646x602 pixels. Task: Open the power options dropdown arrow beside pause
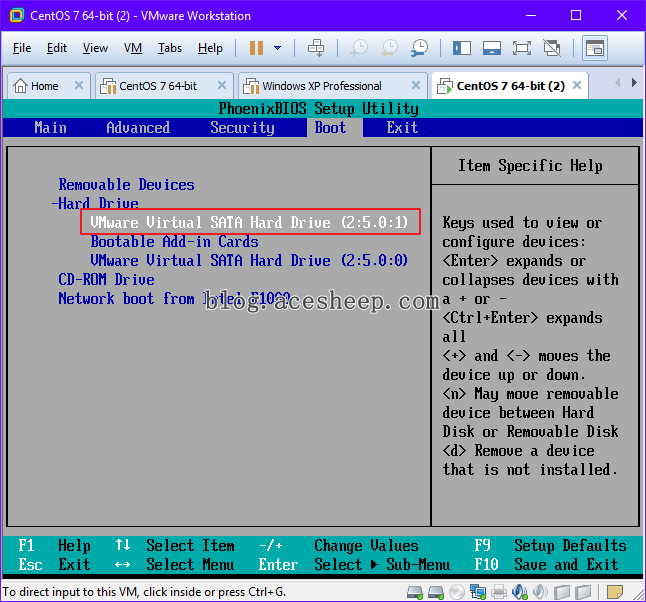point(277,48)
